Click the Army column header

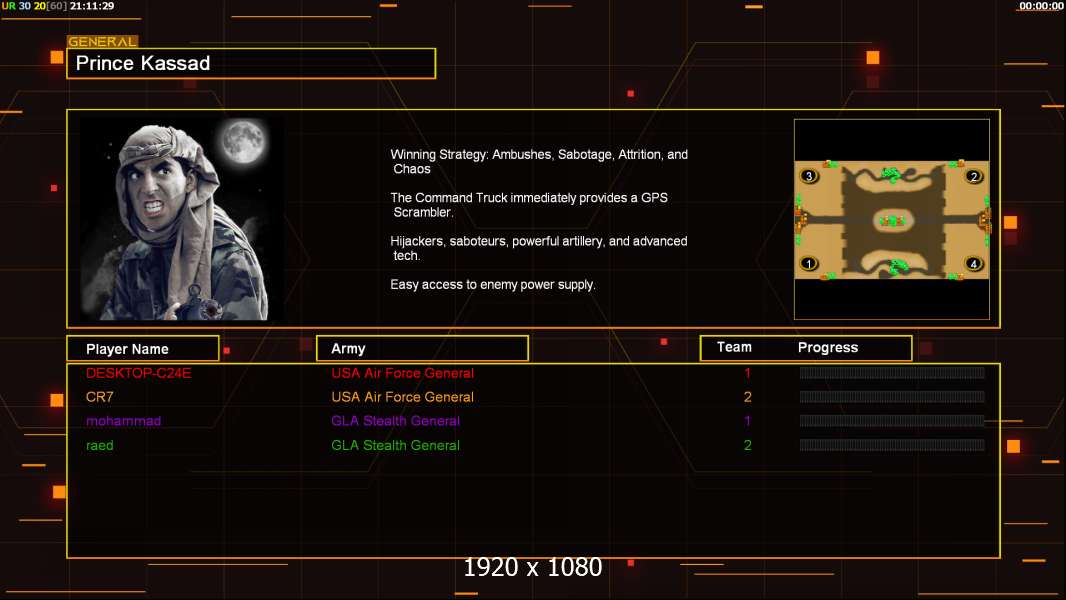422,349
